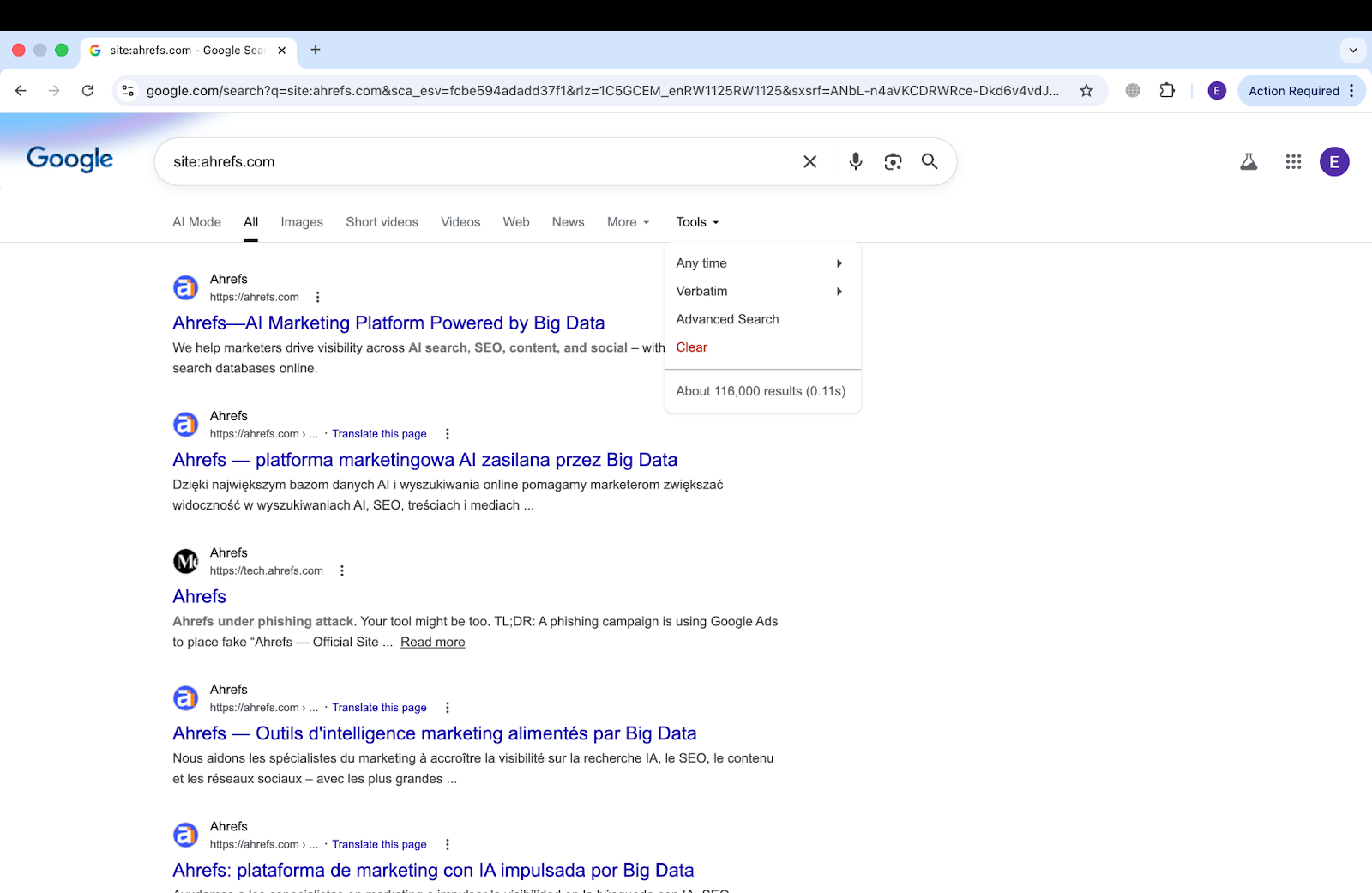Expand the More search categories dropdown

(x=628, y=222)
